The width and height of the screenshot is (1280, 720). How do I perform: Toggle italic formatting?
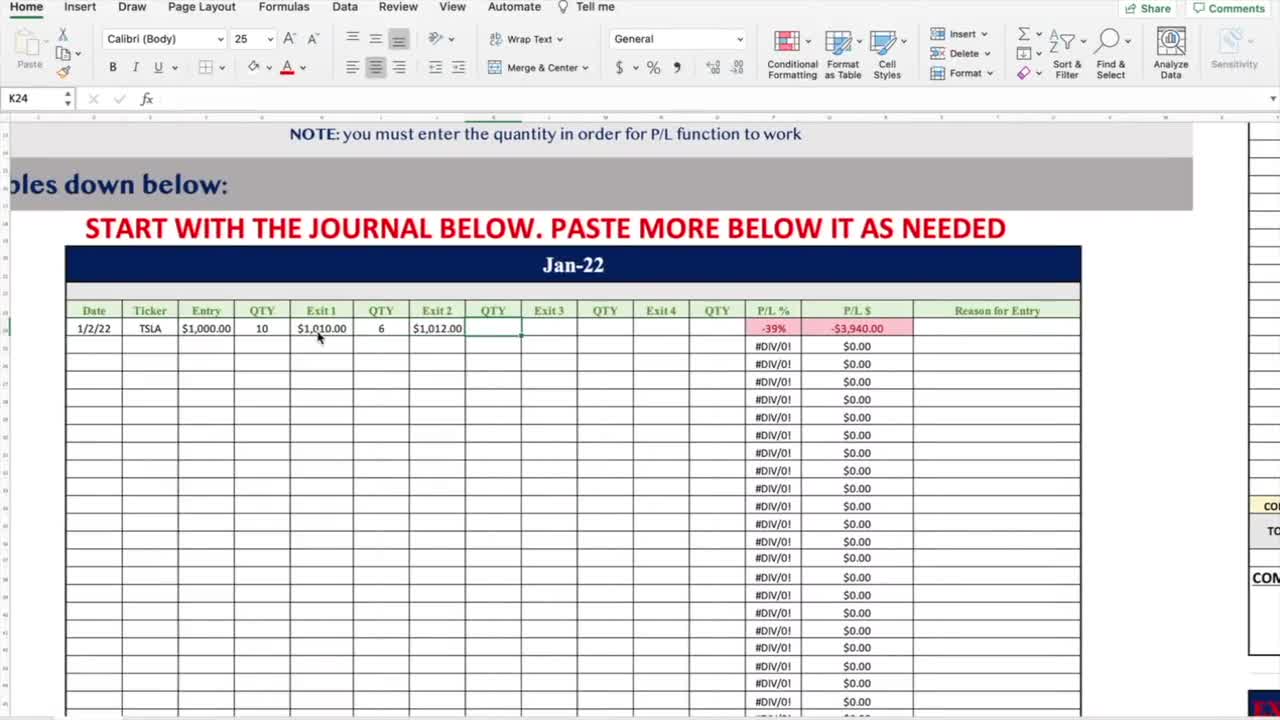(135, 67)
